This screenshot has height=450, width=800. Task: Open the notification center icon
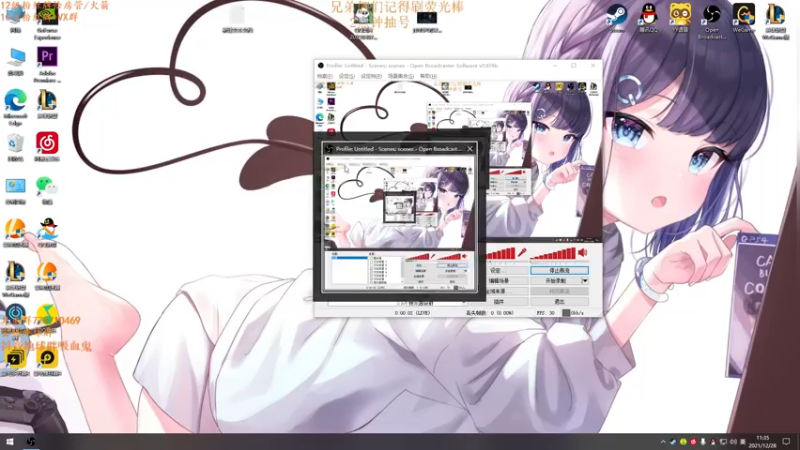click(786, 441)
